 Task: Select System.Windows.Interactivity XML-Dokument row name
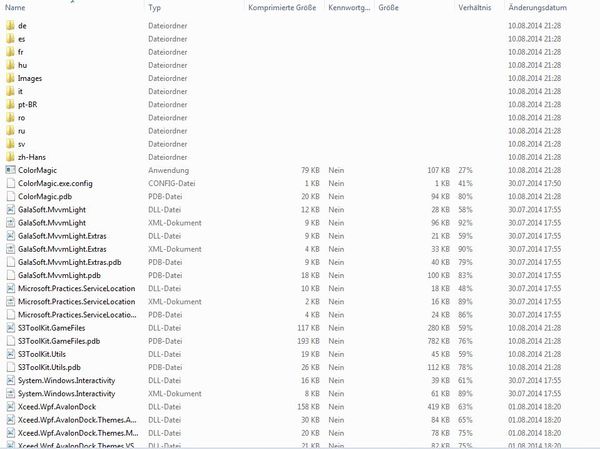[x=66, y=393]
